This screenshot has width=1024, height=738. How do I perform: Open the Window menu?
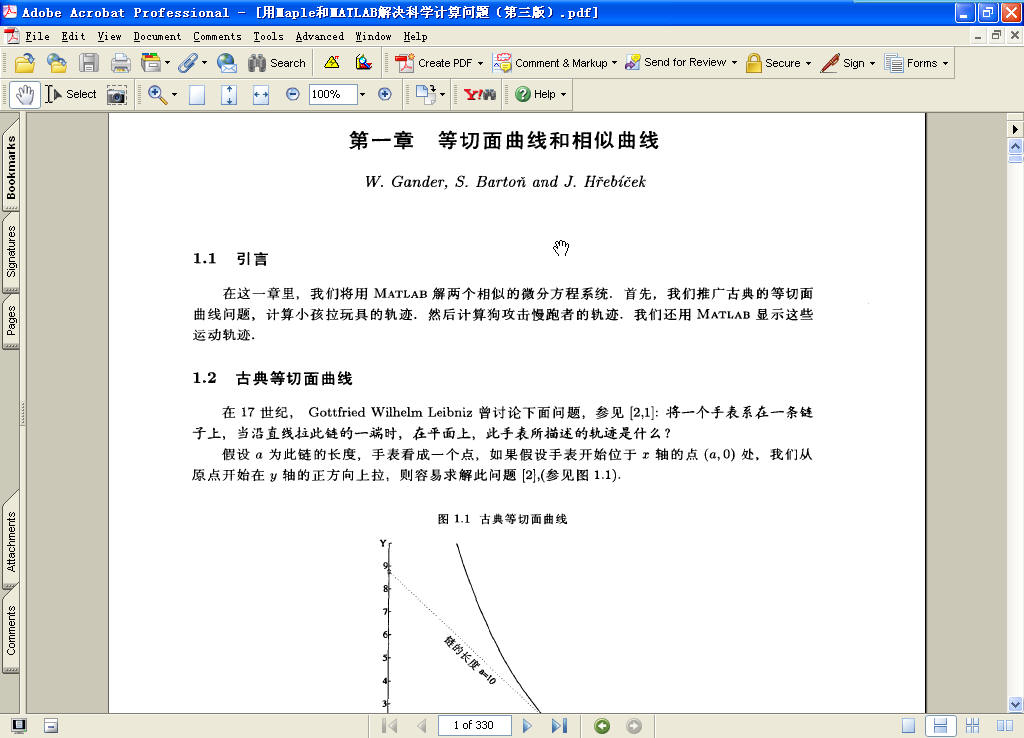[373, 37]
